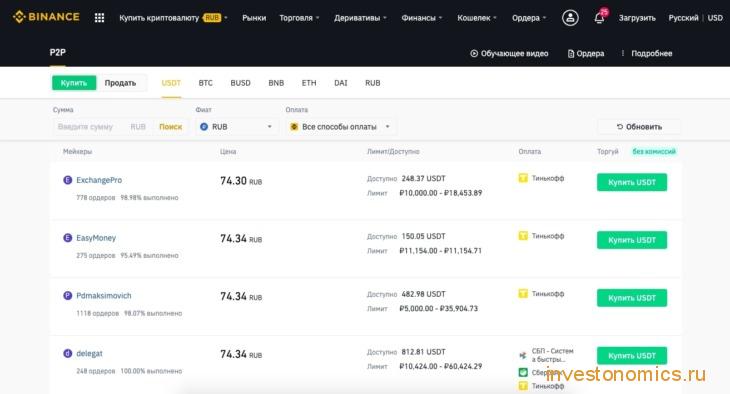Image resolution: width=730 pixels, height=394 pixels.
Task: Click Тинькофф payment icon in Pdmaksimovich row
Action: [x=523, y=293]
